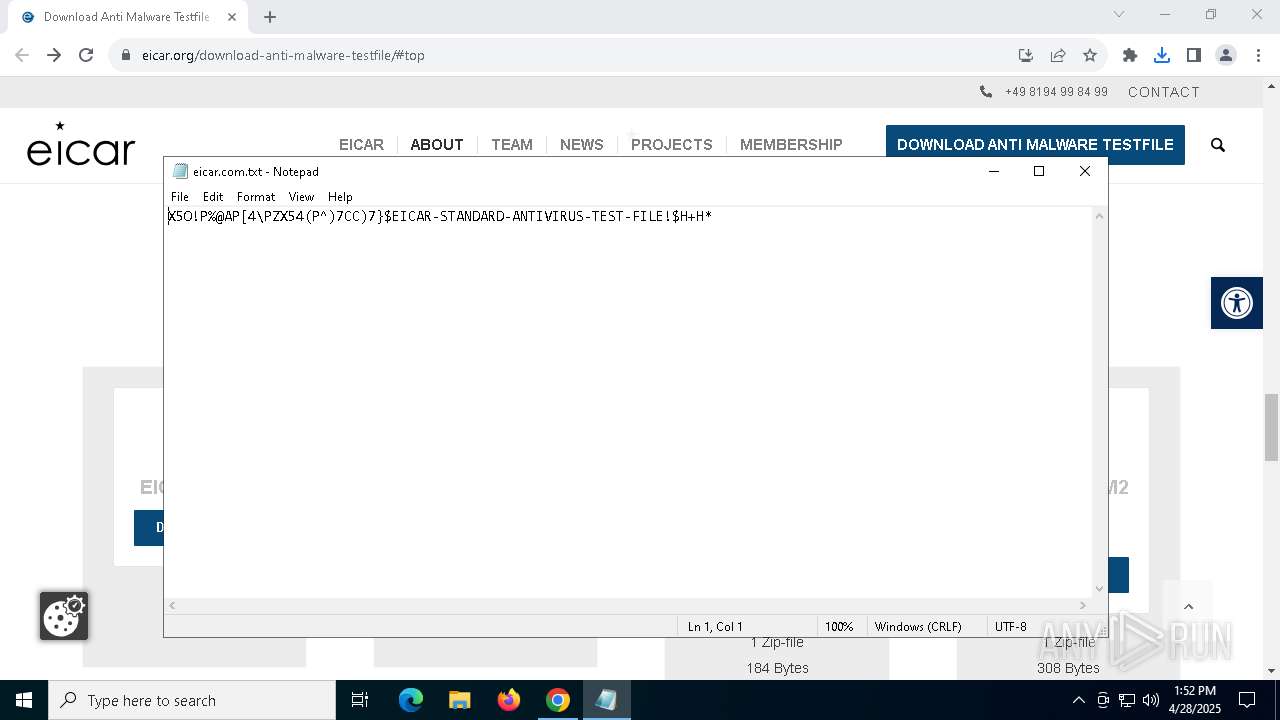
Task: Click Notepad vertical scrollbar up arrow
Action: [x=1100, y=216]
